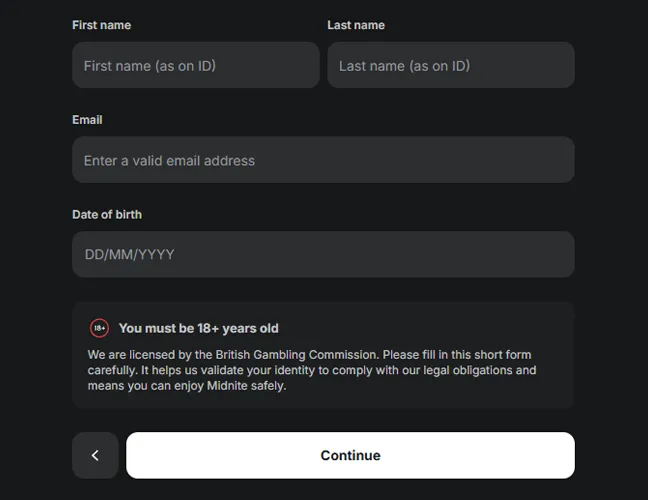The height and width of the screenshot is (500, 648).
Task: Click the Last name text box
Action: pyautogui.click(x=451, y=66)
